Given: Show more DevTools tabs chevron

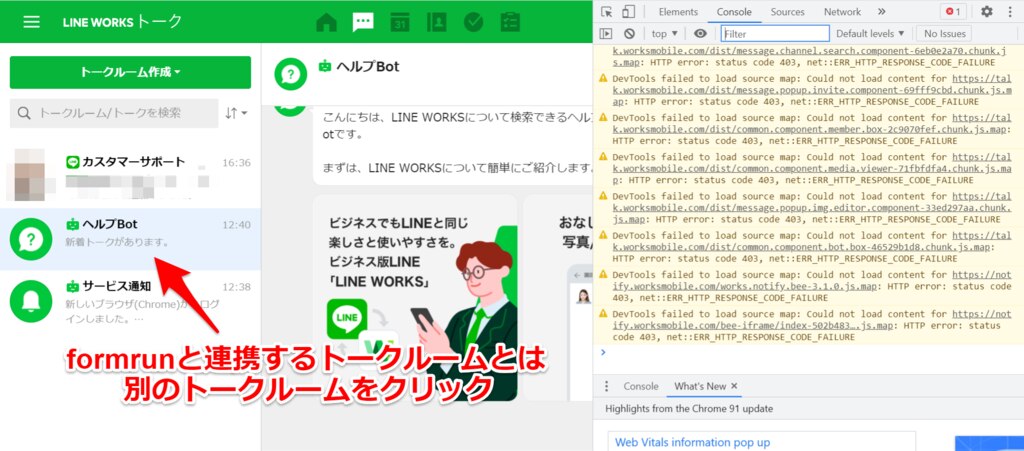Looking at the screenshot, I should pyautogui.click(x=882, y=12).
